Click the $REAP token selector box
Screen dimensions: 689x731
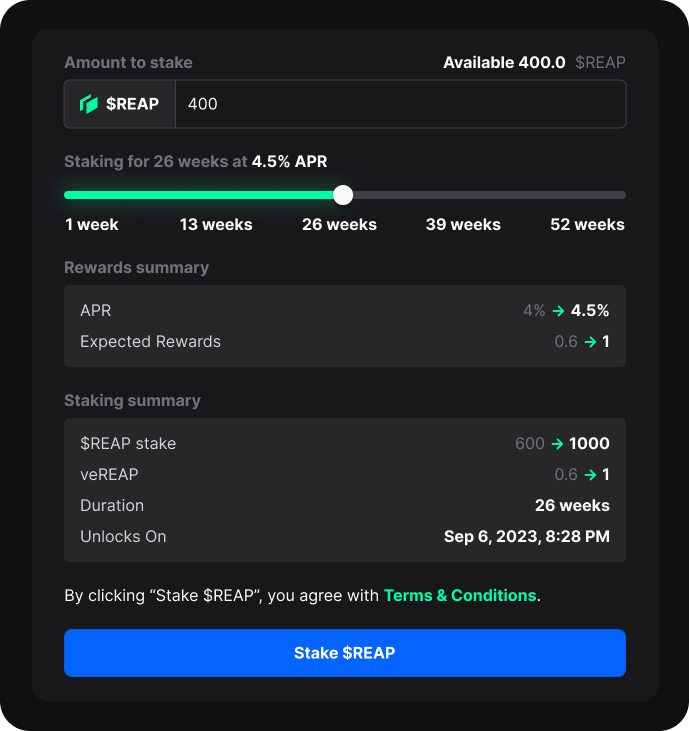[x=120, y=104]
